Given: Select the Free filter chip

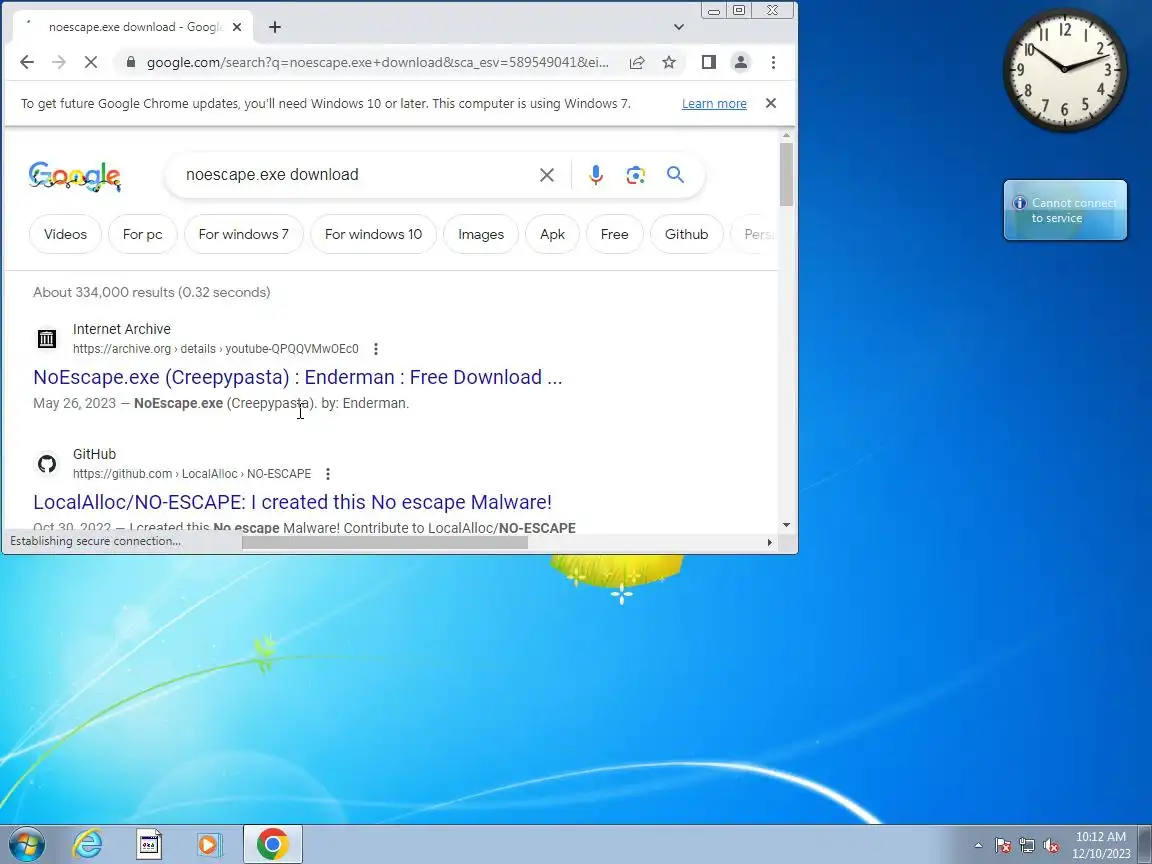Looking at the screenshot, I should click(614, 234).
